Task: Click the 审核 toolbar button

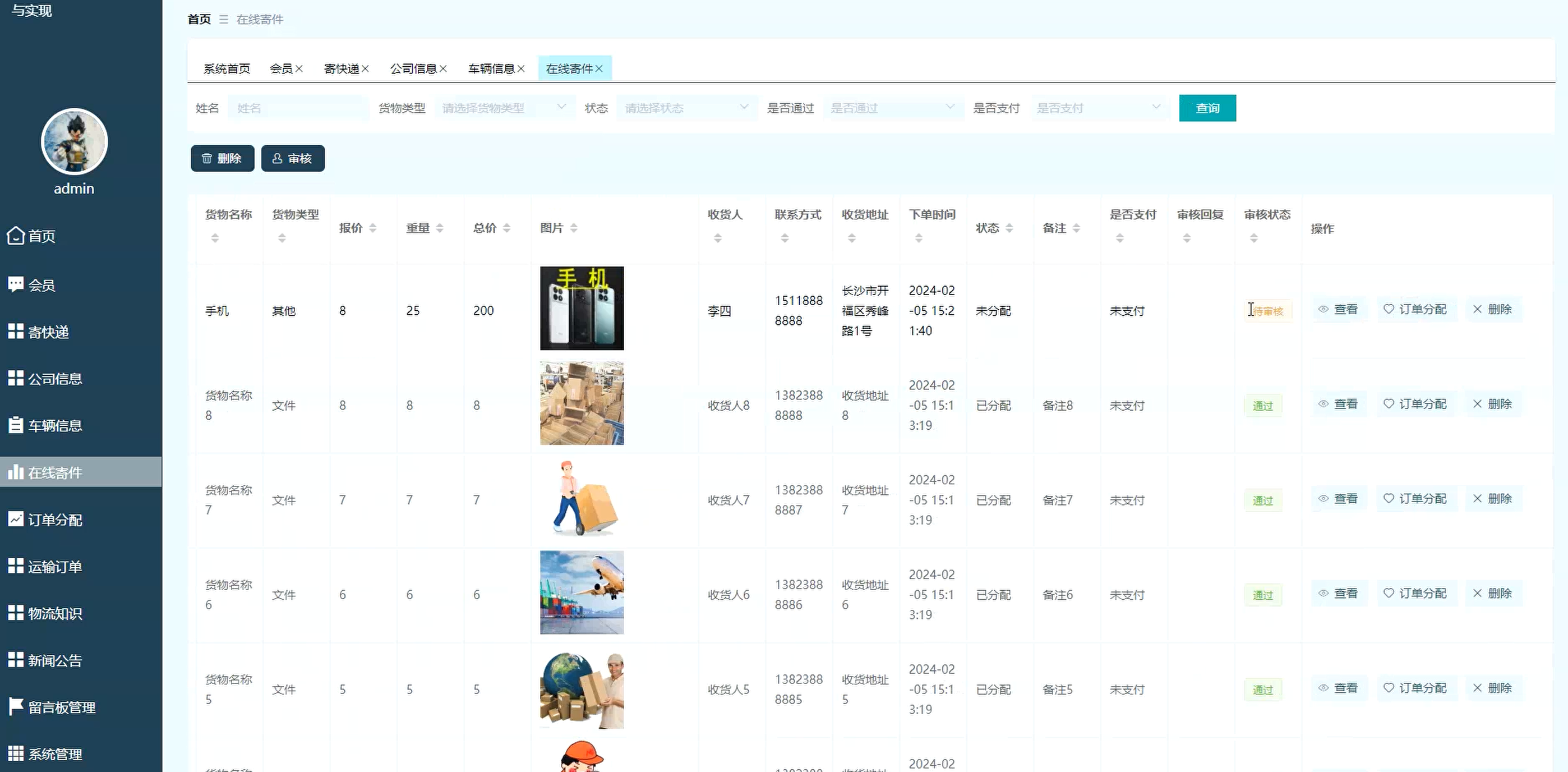Action: (x=293, y=158)
